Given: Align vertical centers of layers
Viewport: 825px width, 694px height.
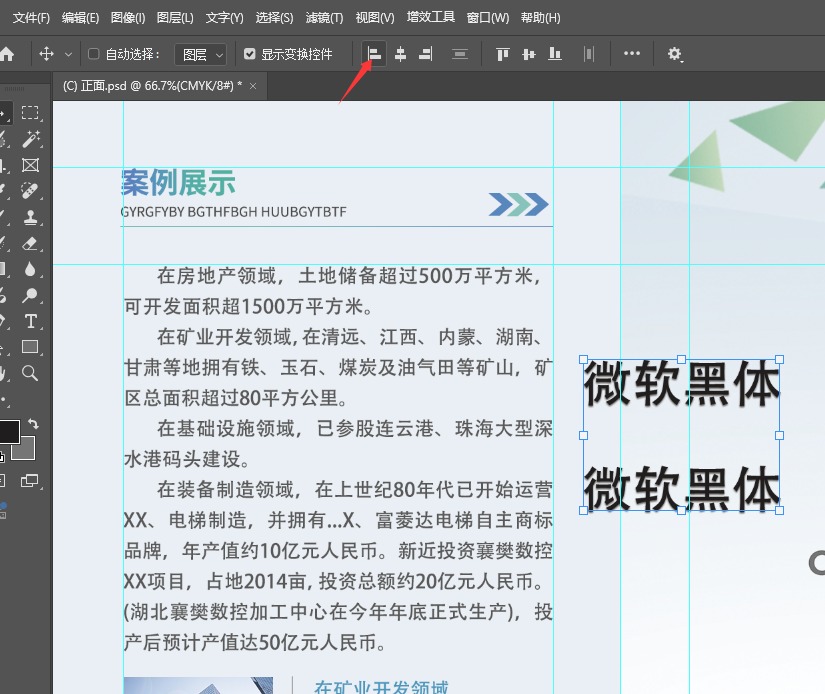Looking at the screenshot, I should [529, 54].
